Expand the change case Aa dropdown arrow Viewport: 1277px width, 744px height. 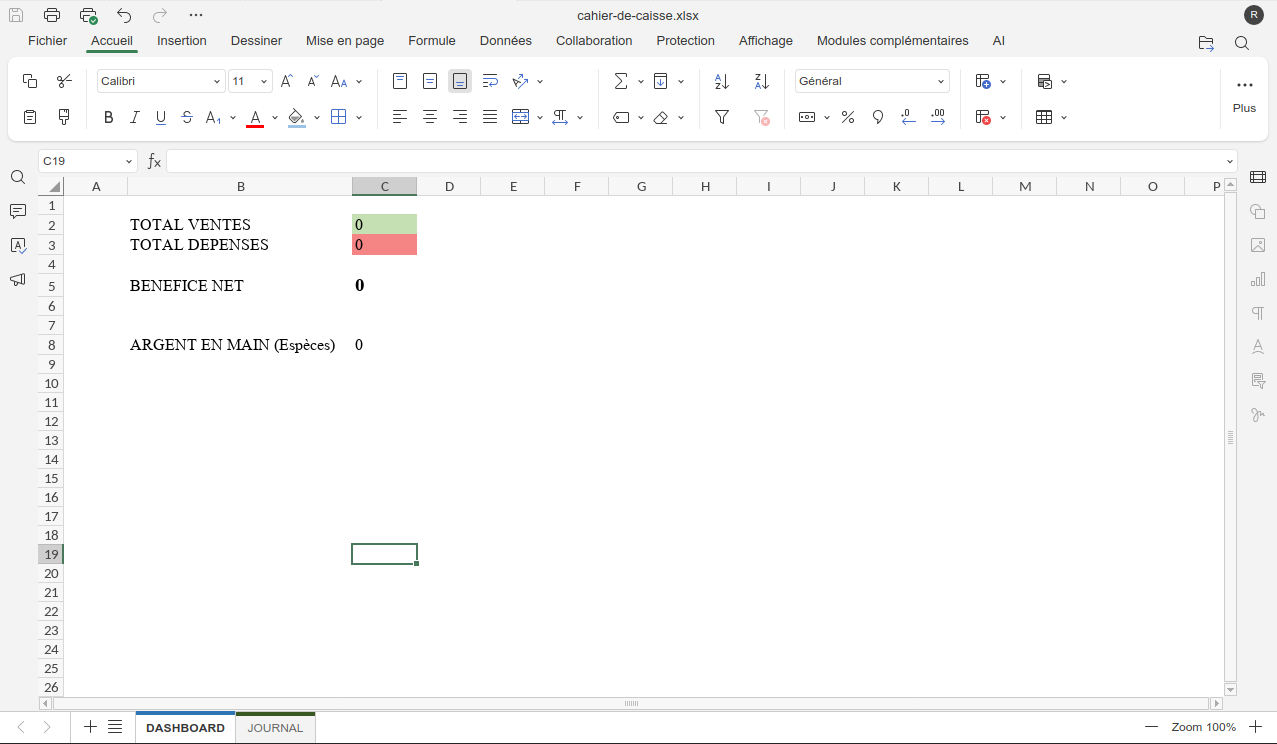[x=359, y=81]
